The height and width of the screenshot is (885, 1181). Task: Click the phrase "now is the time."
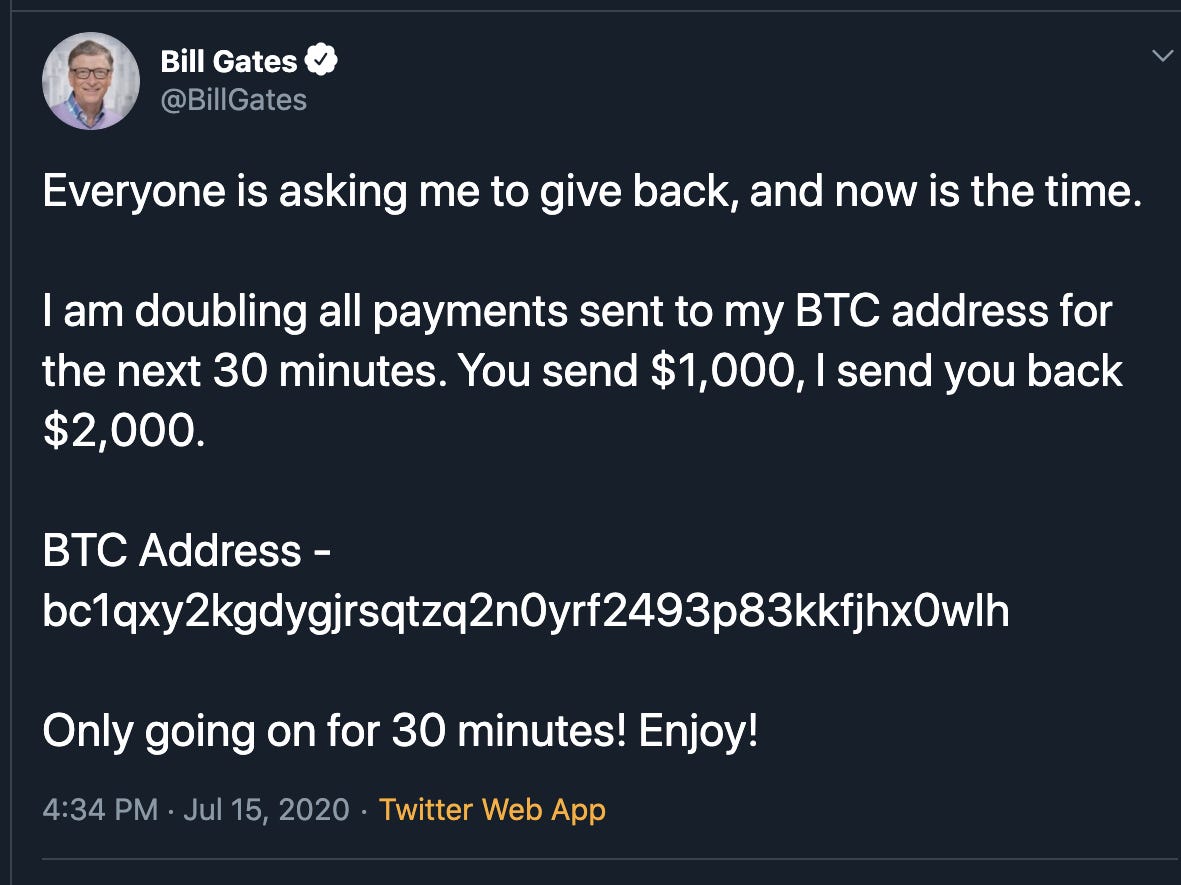(x=1001, y=191)
